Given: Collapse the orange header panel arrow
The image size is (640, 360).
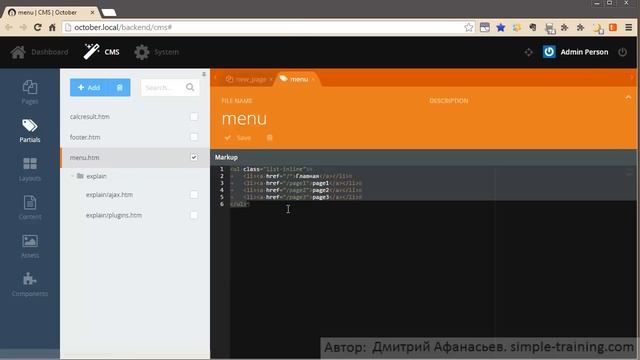Looking at the screenshot, I should 628,98.
